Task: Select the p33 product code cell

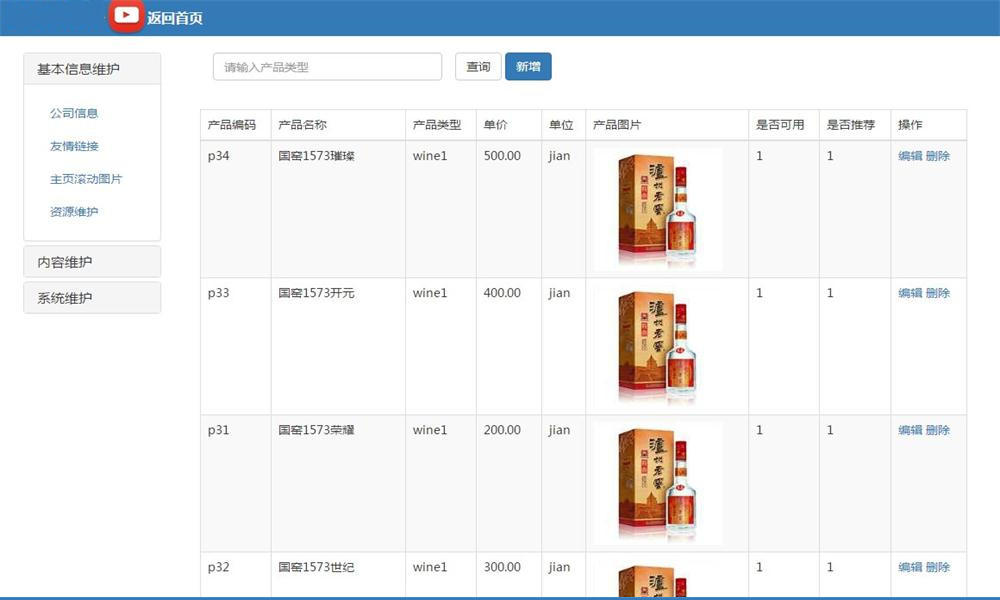Action: [x=236, y=346]
